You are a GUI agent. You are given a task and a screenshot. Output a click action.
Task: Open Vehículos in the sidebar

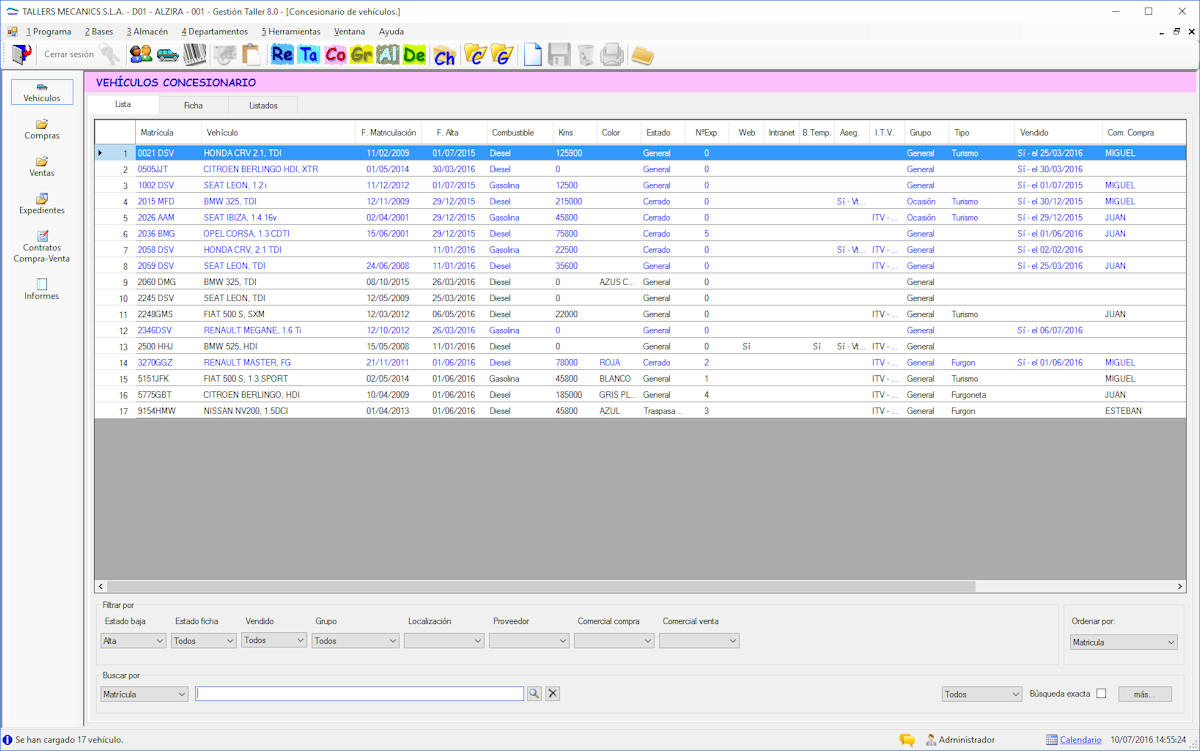pos(42,92)
